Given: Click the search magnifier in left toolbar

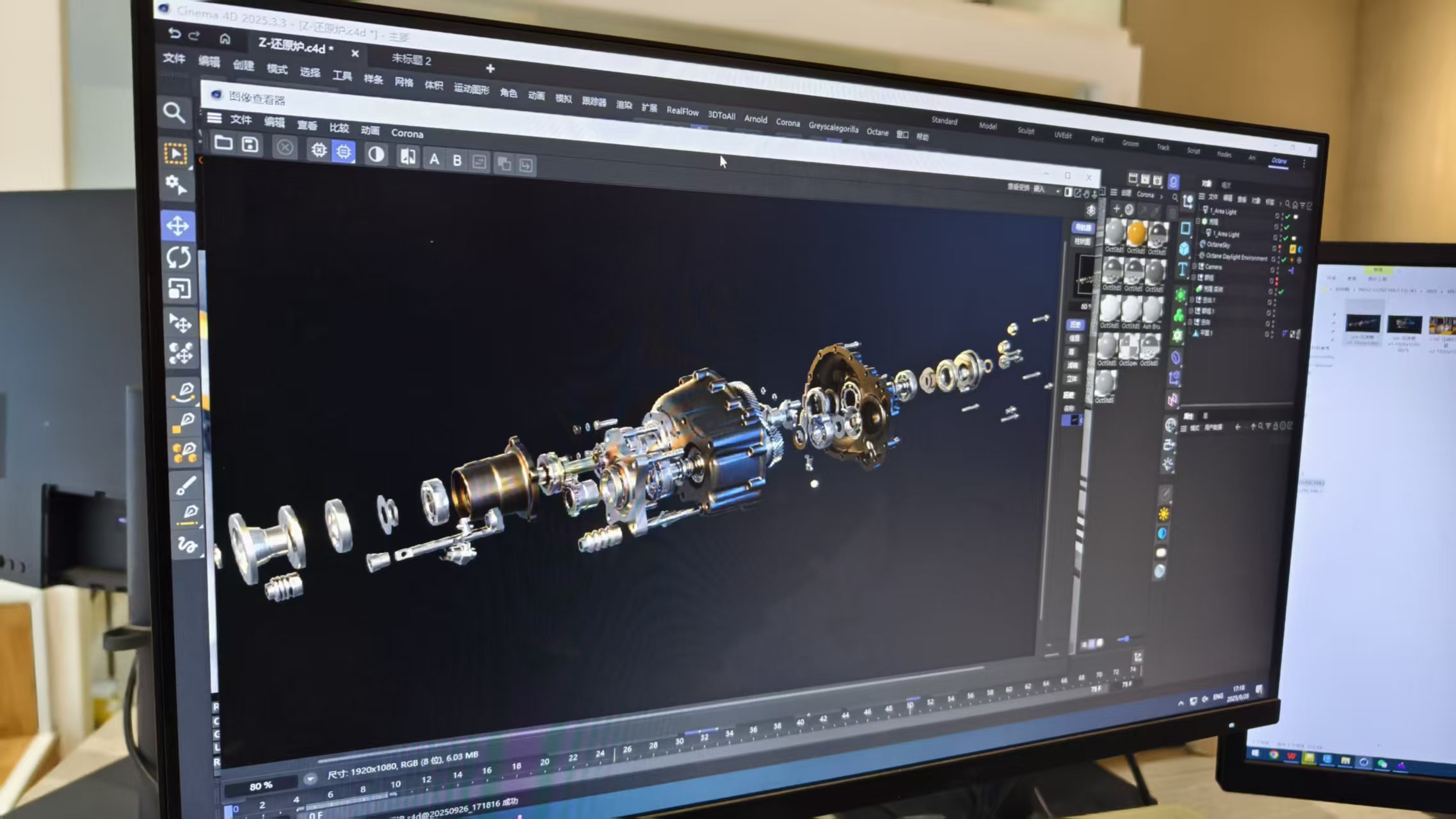Looking at the screenshot, I should click(174, 113).
